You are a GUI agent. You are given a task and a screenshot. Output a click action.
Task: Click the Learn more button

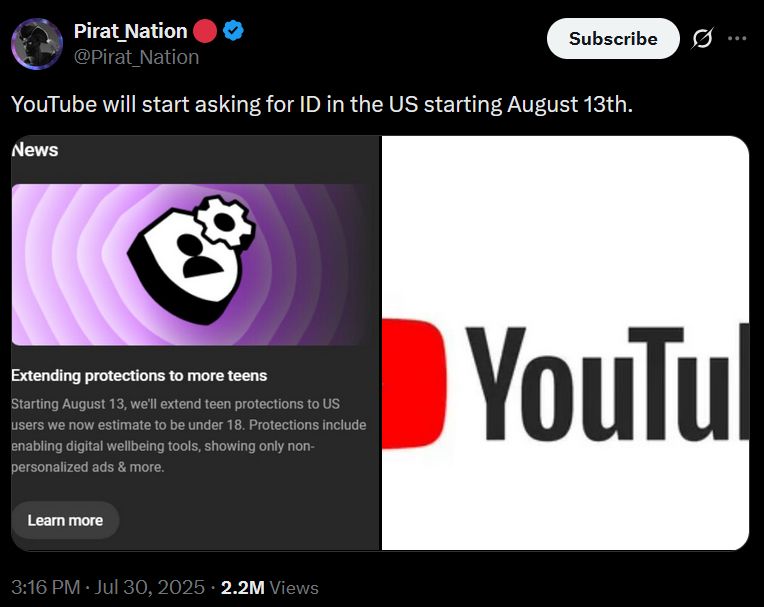(x=65, y=520)
